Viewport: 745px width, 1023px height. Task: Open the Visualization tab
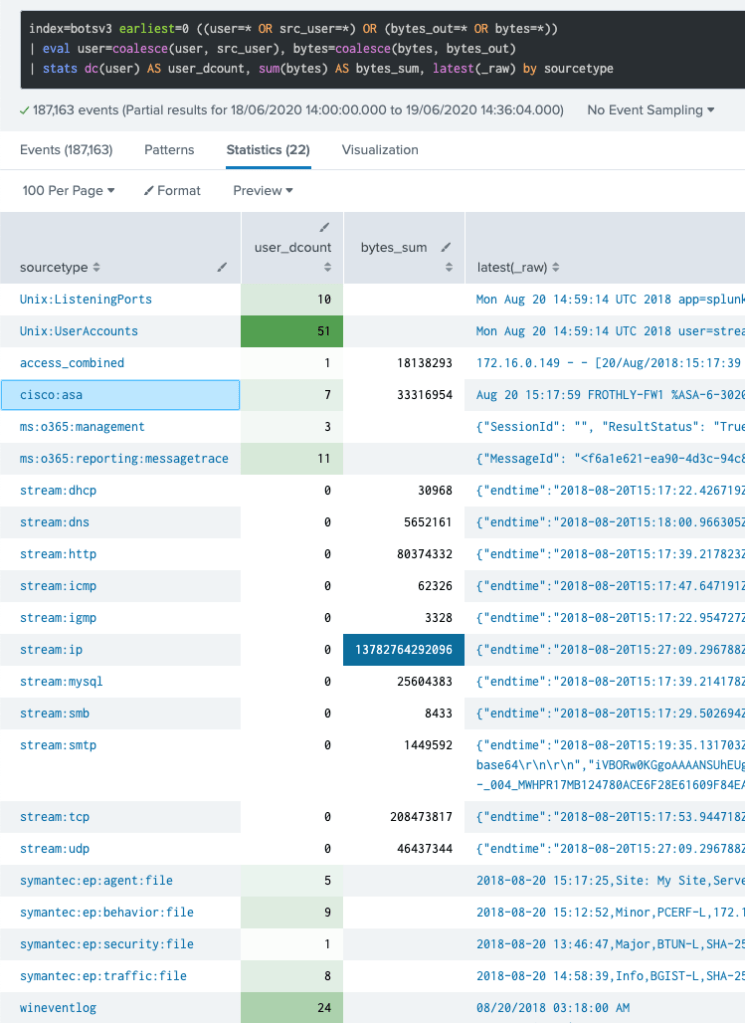click(x=380, y=150)
